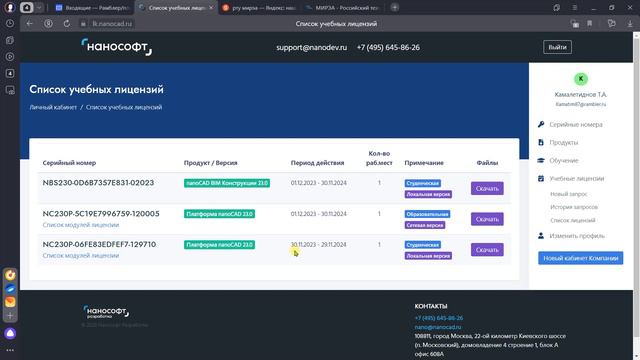The image size is (640, 360).
Task: Launch the Alice assistant icon
Action: (10, 333)
